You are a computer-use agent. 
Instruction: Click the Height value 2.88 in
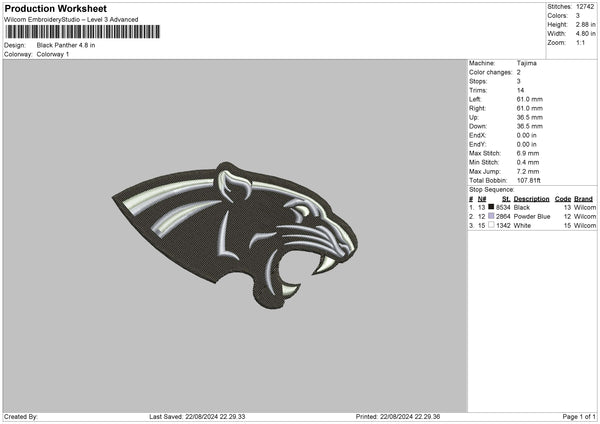[x=585, y=24]
